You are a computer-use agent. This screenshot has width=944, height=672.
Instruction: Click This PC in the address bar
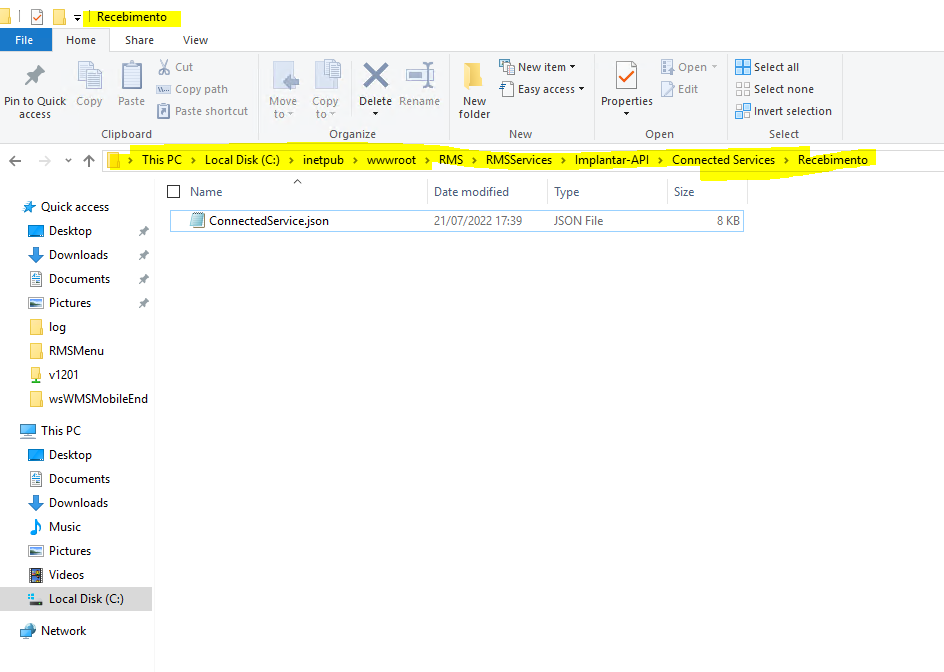(161, 160)
